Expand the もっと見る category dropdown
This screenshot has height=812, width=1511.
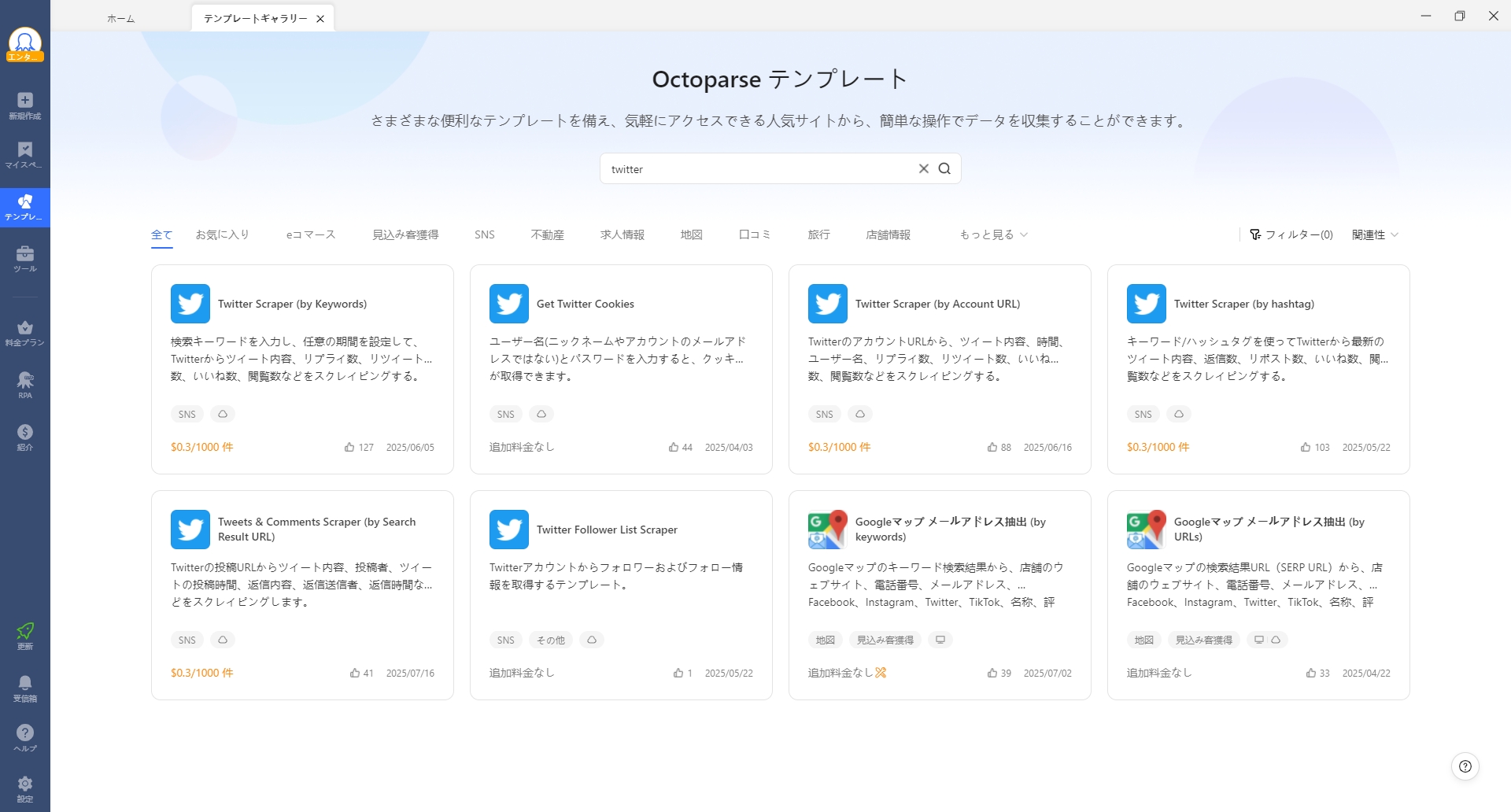tap(993, 234)
